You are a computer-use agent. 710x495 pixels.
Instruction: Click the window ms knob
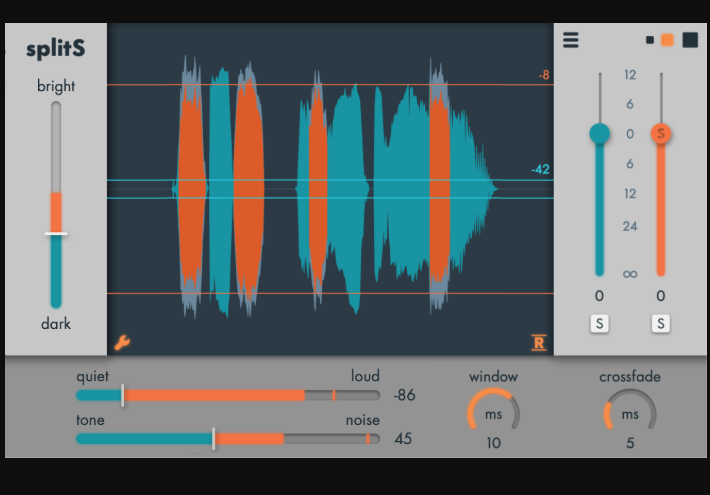(493, 413)
